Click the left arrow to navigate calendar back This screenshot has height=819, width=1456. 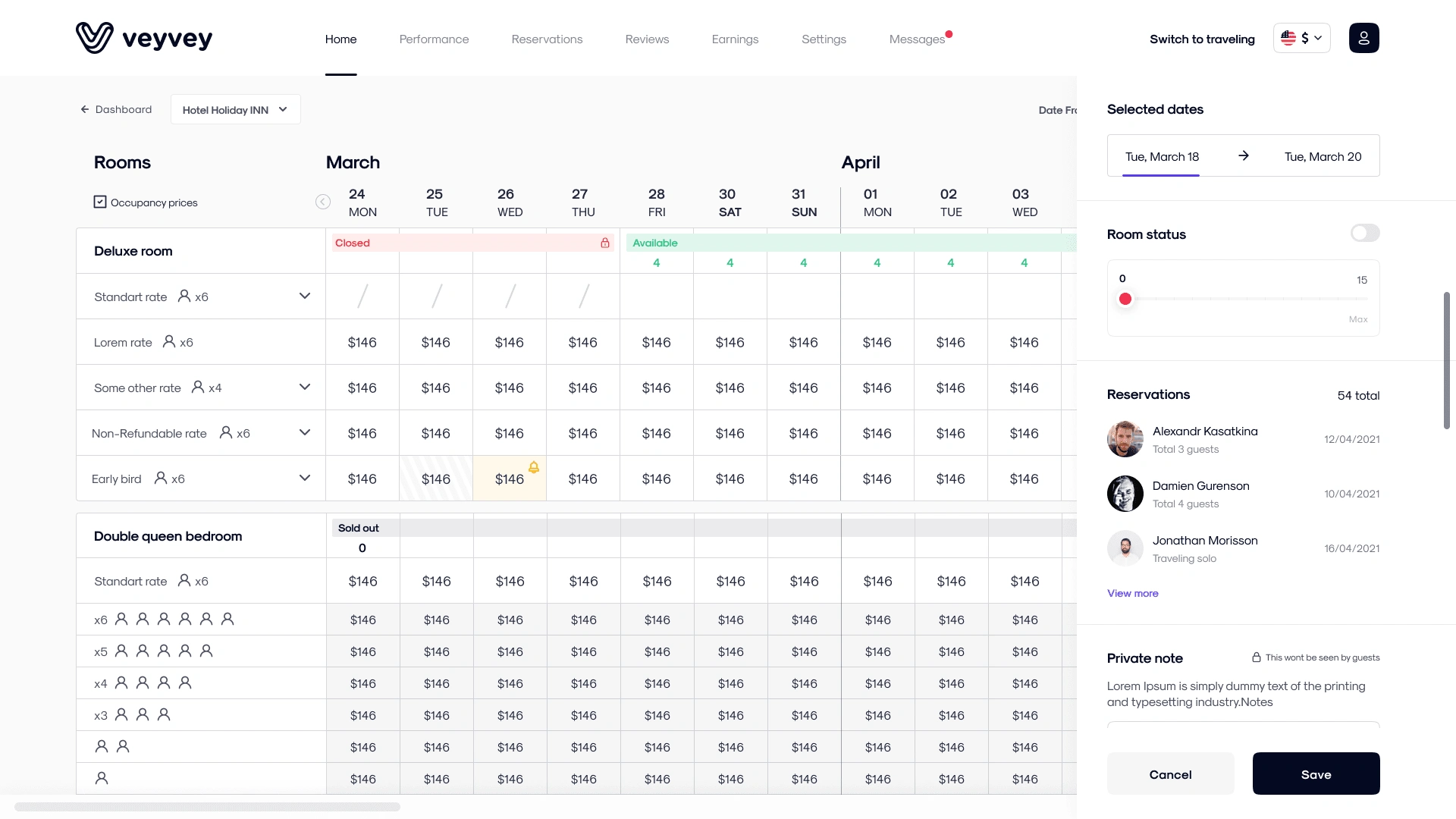pos(322,201)
